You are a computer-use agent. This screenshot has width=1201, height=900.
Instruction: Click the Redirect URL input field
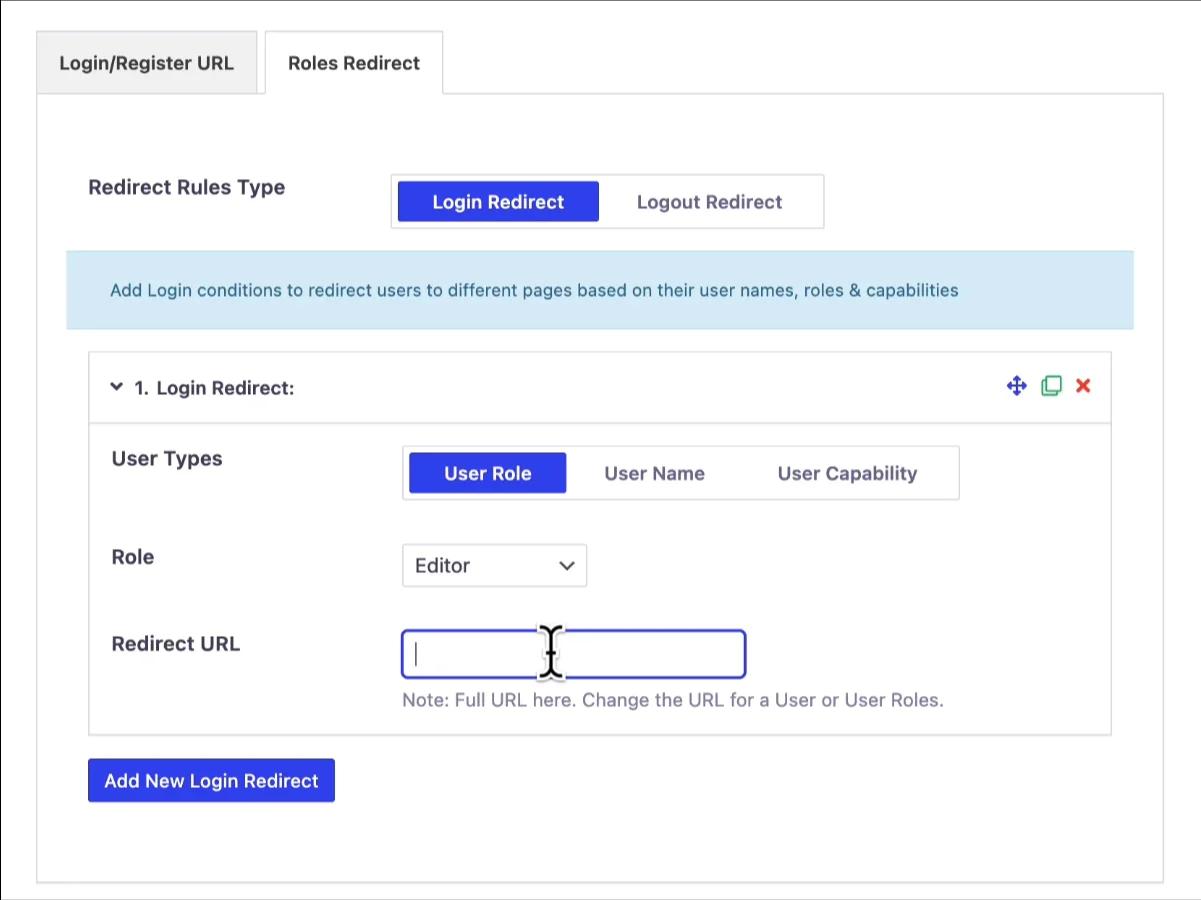574,655
